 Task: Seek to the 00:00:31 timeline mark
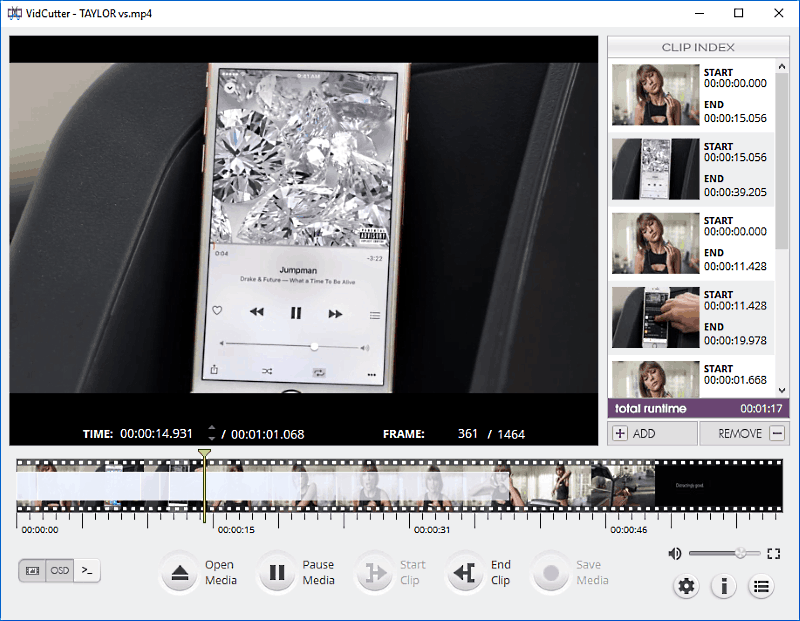pos(432,530)
